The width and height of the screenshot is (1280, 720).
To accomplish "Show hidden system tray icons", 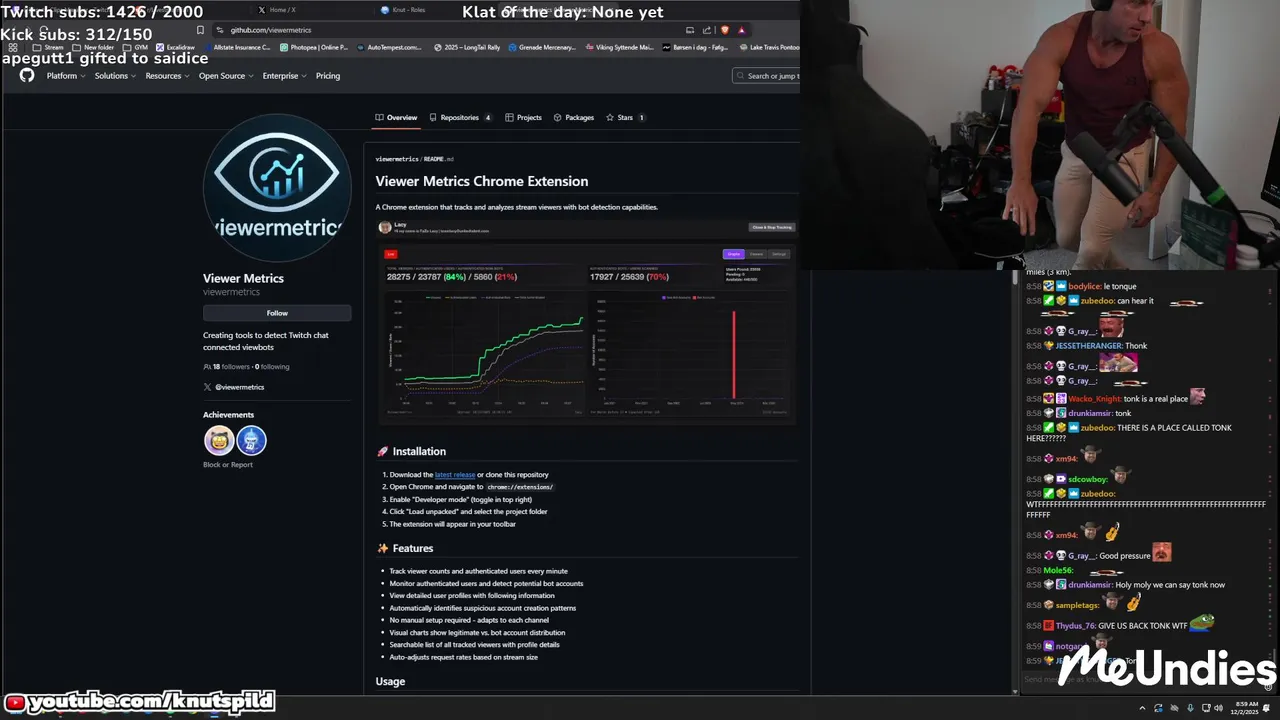I will (1142, 708).
